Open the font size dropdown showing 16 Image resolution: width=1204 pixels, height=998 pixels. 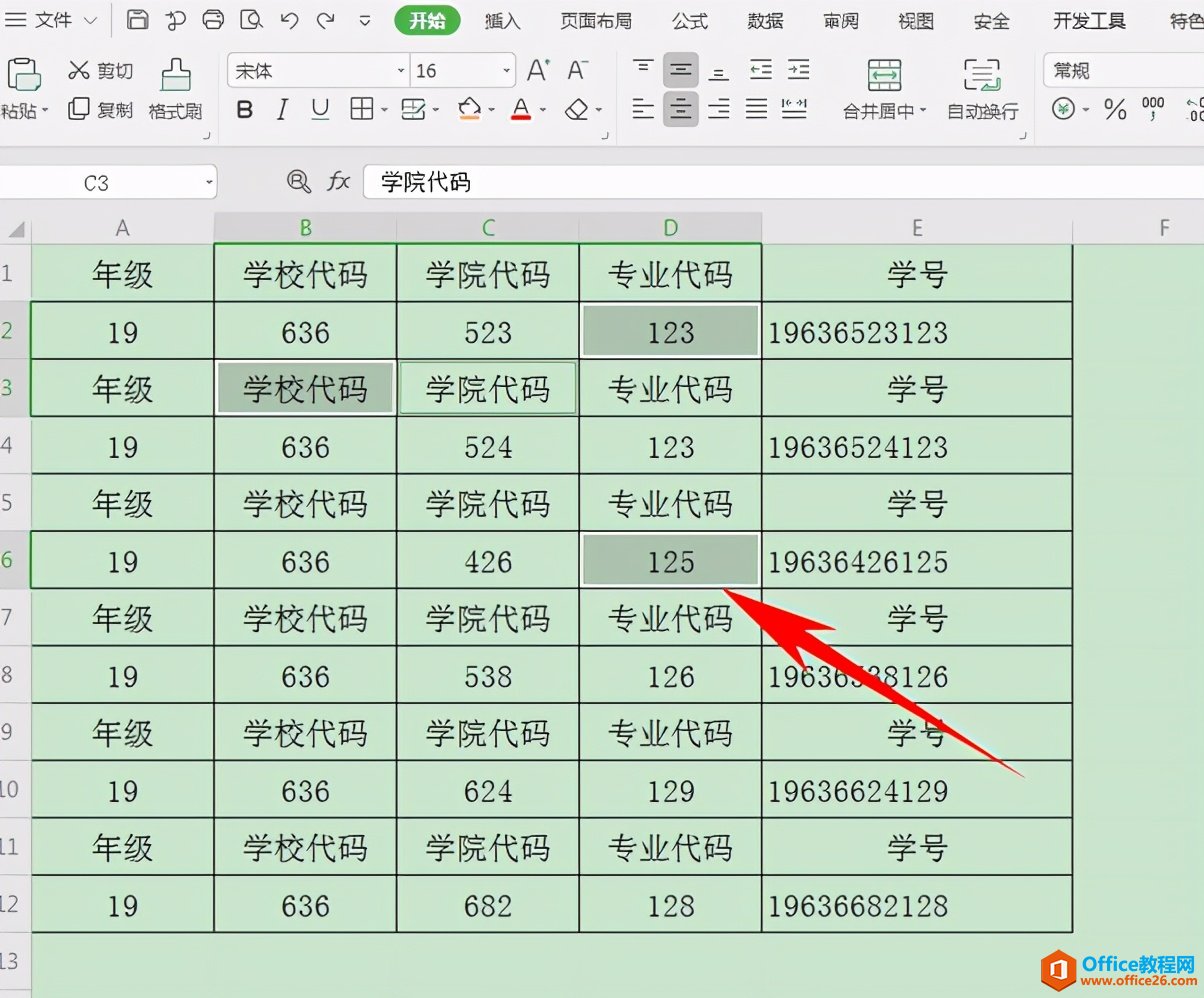507,70
